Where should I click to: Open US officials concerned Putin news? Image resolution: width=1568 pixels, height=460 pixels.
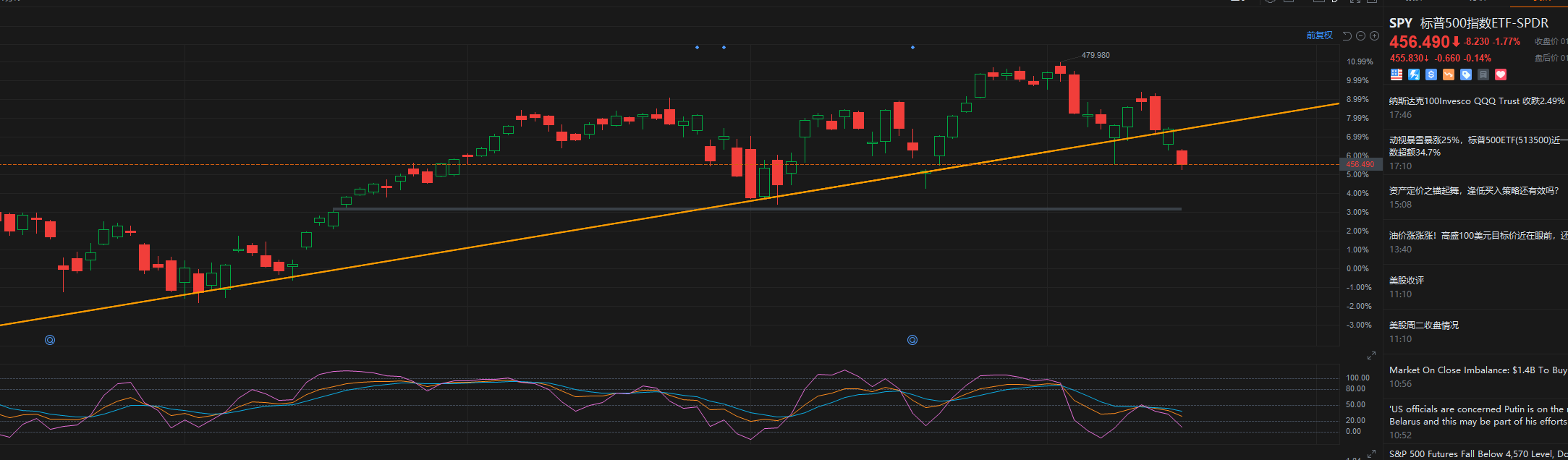(x=1478, y=415)
